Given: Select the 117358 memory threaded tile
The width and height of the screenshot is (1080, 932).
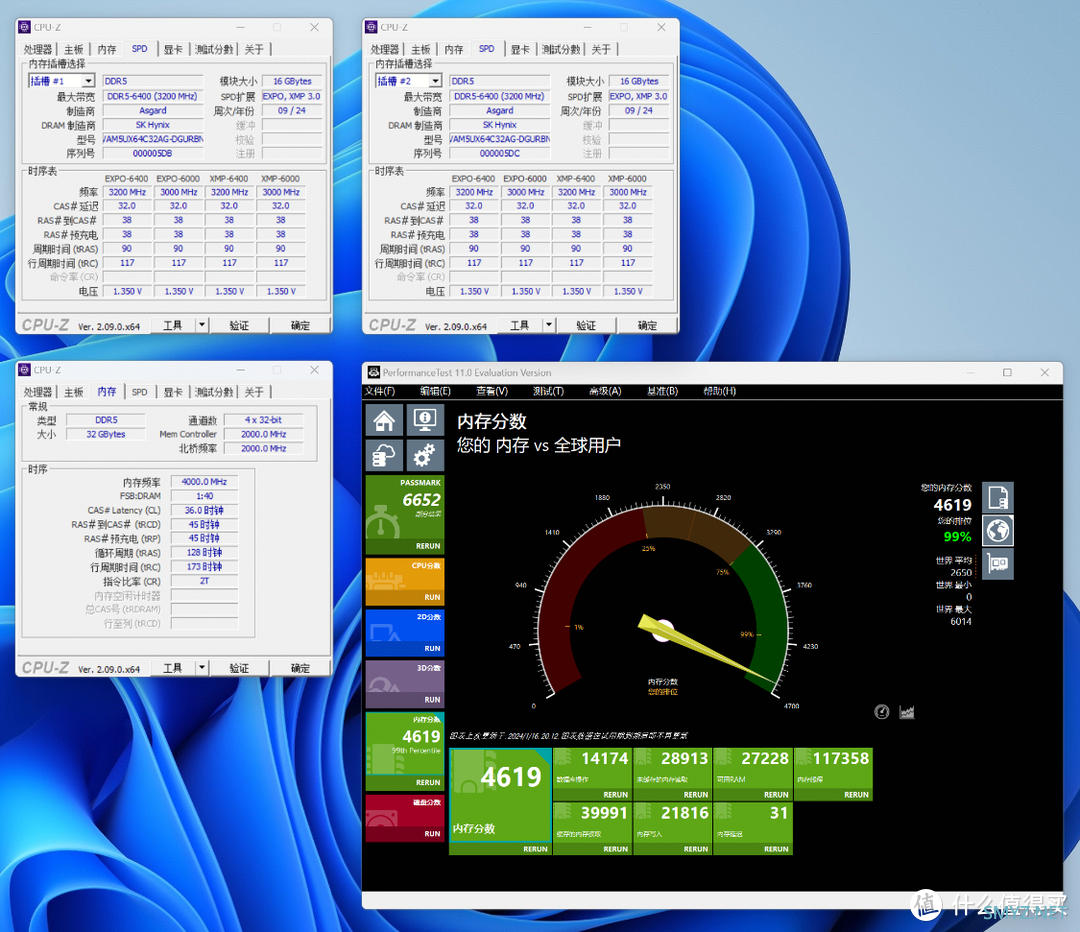Looking at the screenshot, I should pos(833,774).
